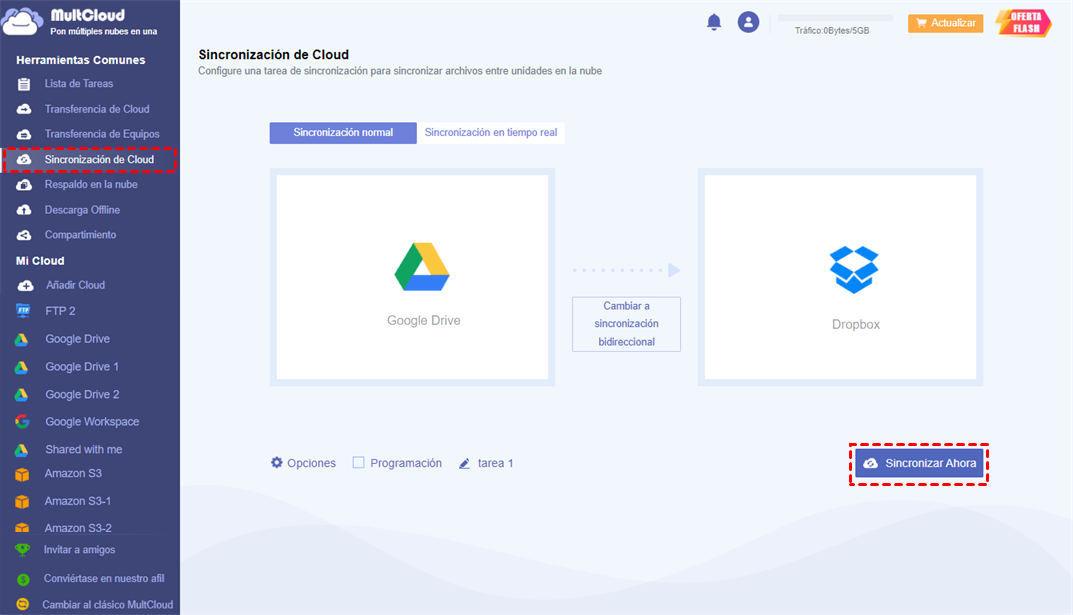Click the Descarga Offline icon
The width and height of the screenshot is (1073, 615).
(24, 210)
